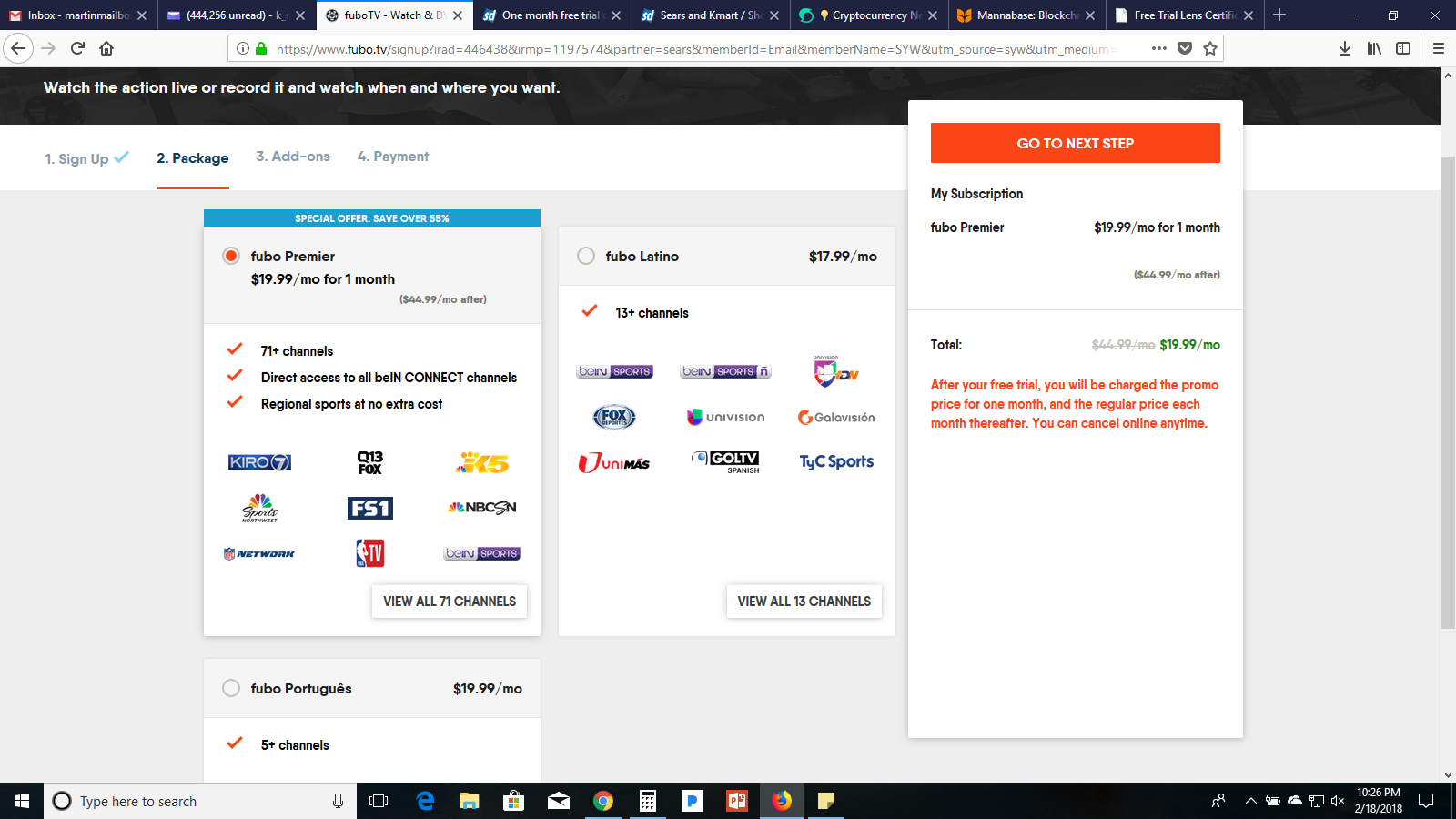The height and width of the screenshot is (819, 1456).
Task: Click VIEW ALL 71 CHANNELS button
Action: click(x=450, y=602)
